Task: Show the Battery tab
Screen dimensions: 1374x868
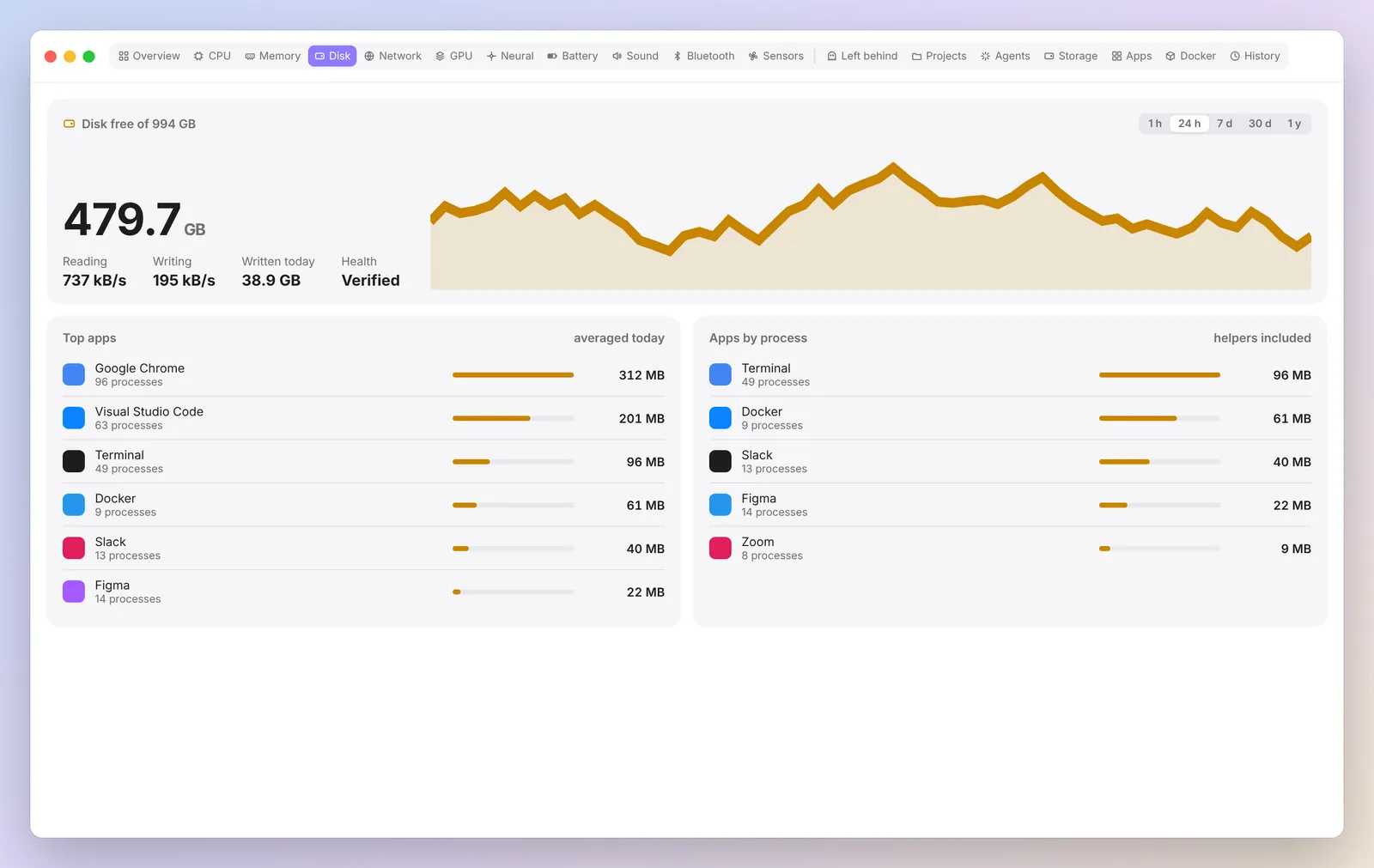Action: [x=573, y=56]
